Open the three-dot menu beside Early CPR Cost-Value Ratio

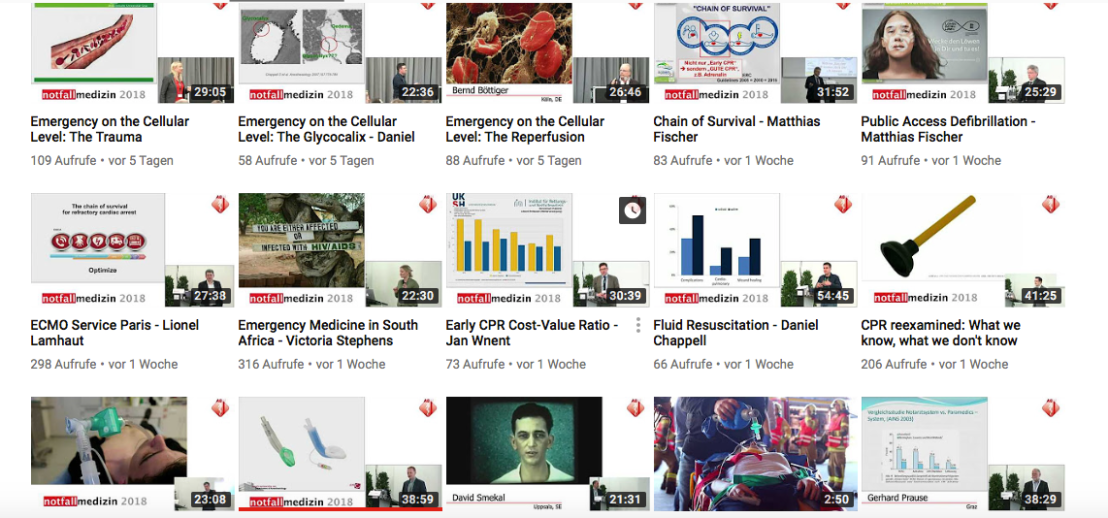pyautogui.click(x=637, y=325)
